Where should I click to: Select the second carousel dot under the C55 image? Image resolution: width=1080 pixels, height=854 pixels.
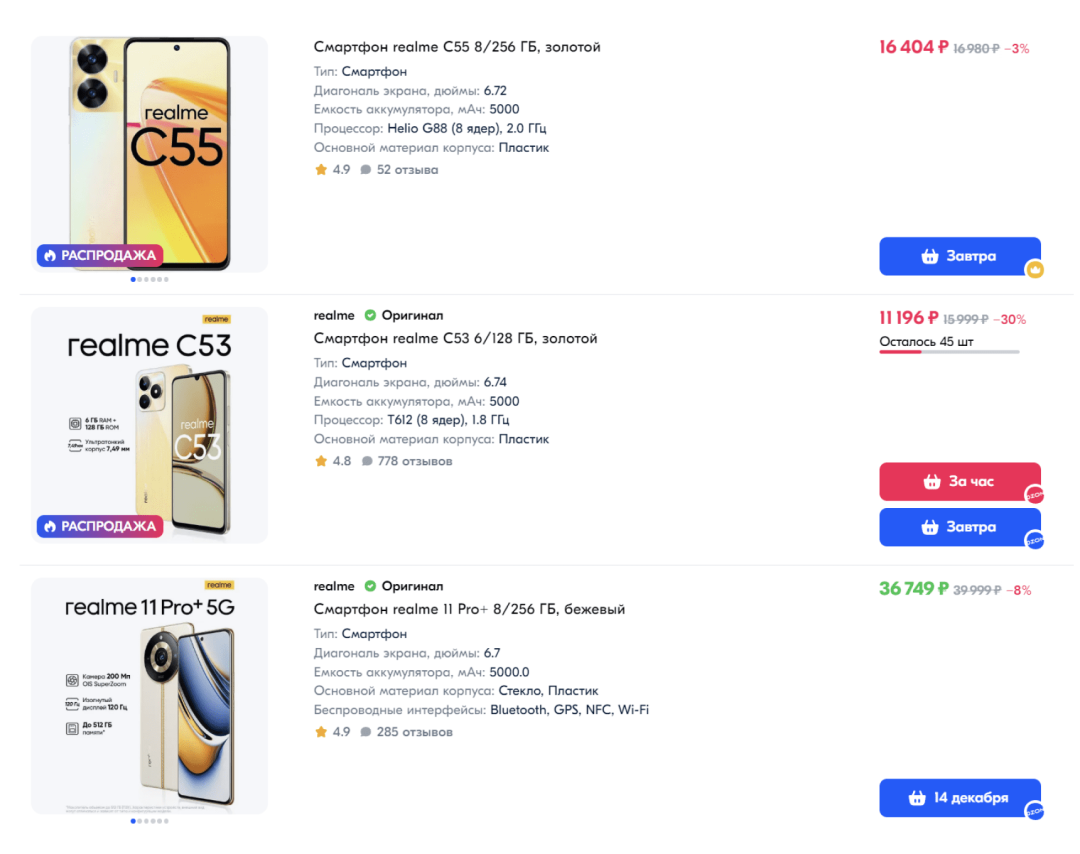(141, 280)
